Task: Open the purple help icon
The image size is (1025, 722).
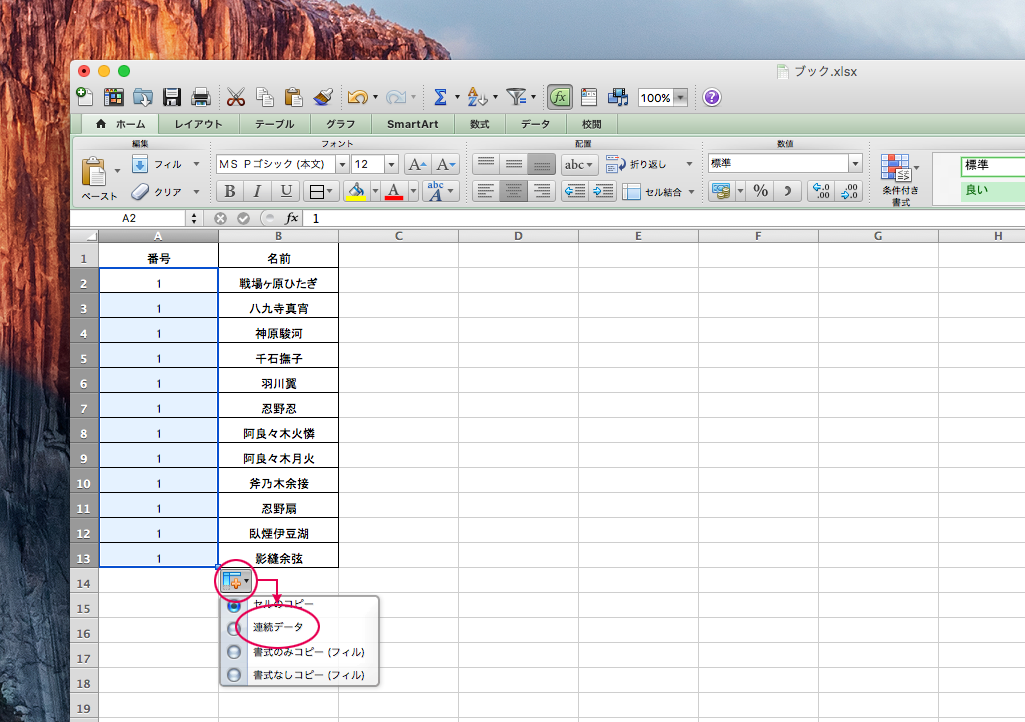Action: (711, 97)
